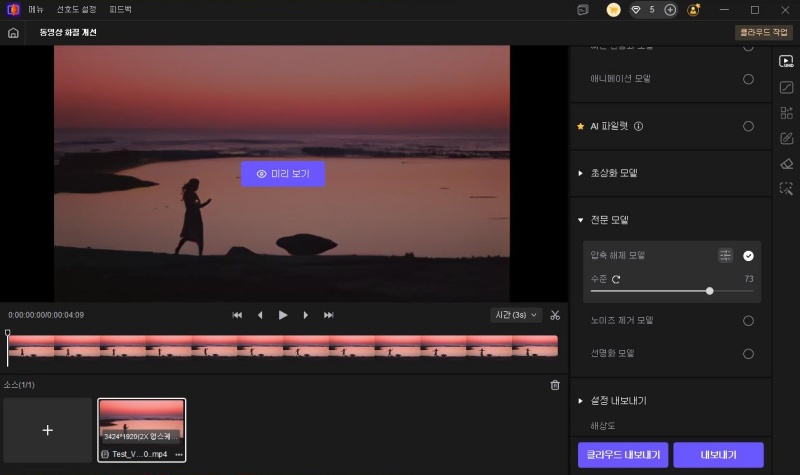Open the 시간 (3s) dropdown

coord(516,315)
